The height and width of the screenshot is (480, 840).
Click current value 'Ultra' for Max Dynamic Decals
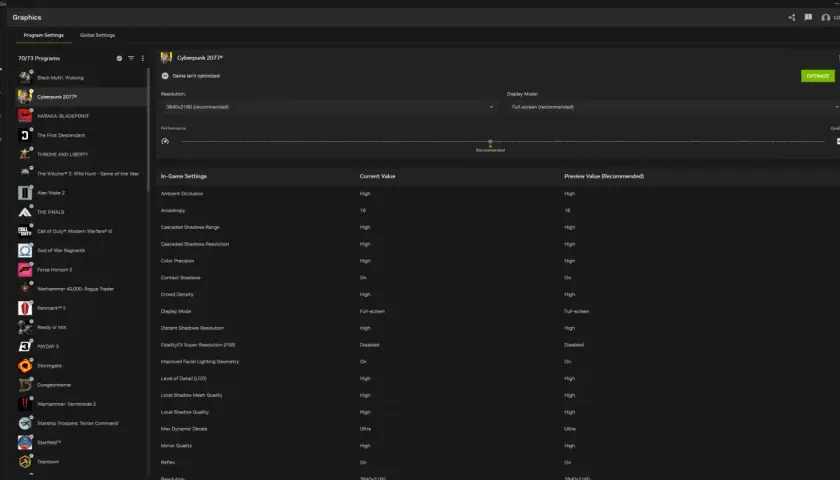pos(365,429)
